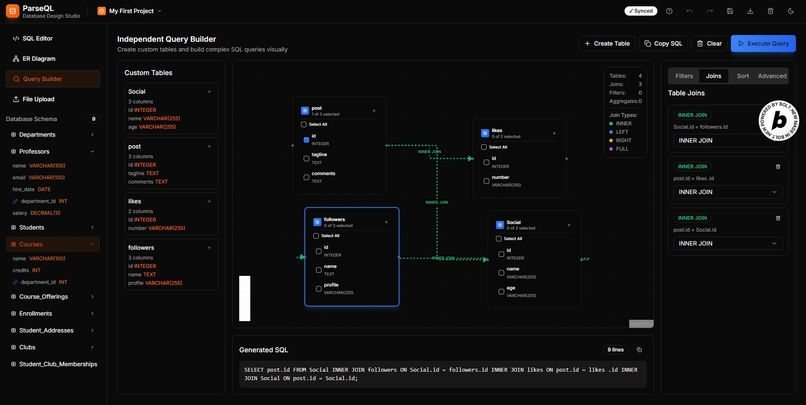Toggle Select All in likes table
The image size is (806, 405).
coord(484,147)
